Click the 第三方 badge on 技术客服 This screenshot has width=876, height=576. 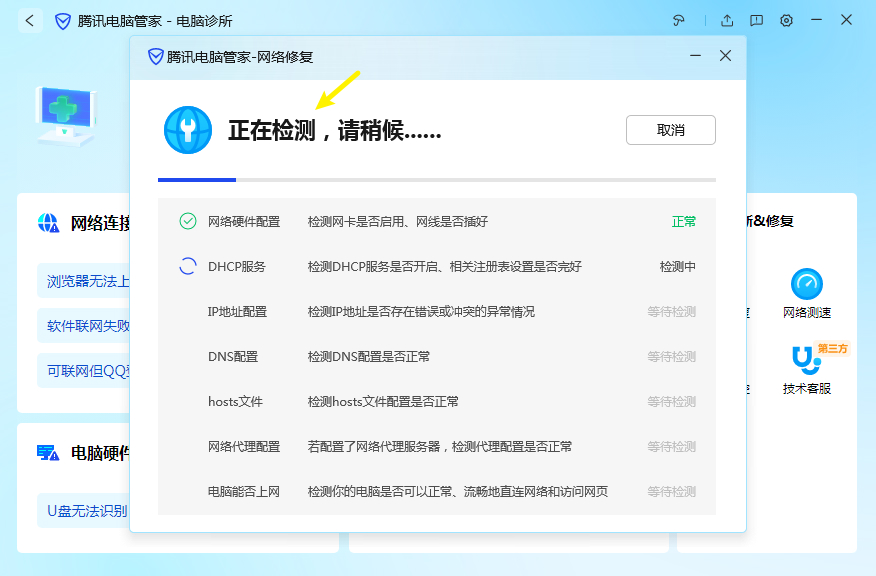[832, 349]
